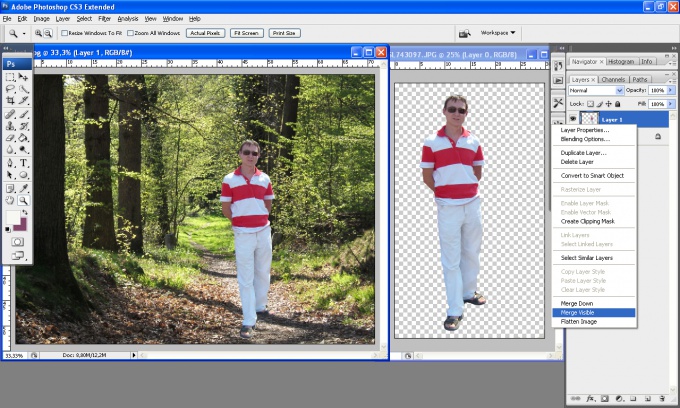Open the Go to Bridge icon
Screen dimensions: 680x408
[x=464, y=33]
